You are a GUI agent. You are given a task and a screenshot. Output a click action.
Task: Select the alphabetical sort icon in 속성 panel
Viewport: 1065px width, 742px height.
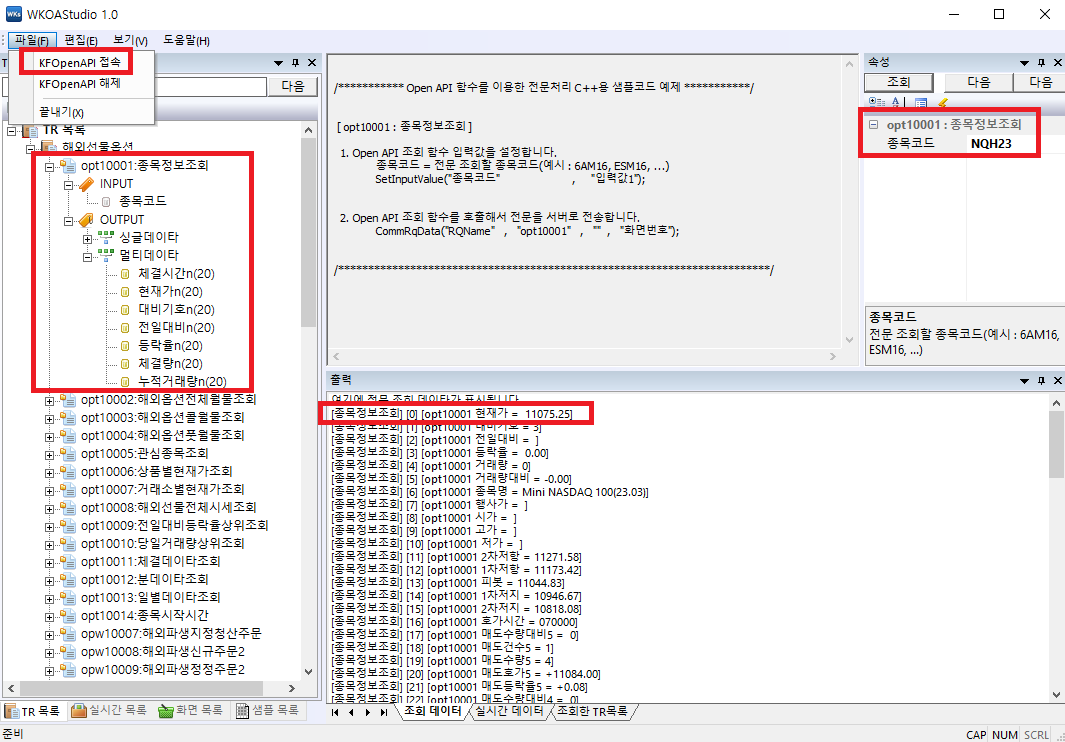pos(895,101)
